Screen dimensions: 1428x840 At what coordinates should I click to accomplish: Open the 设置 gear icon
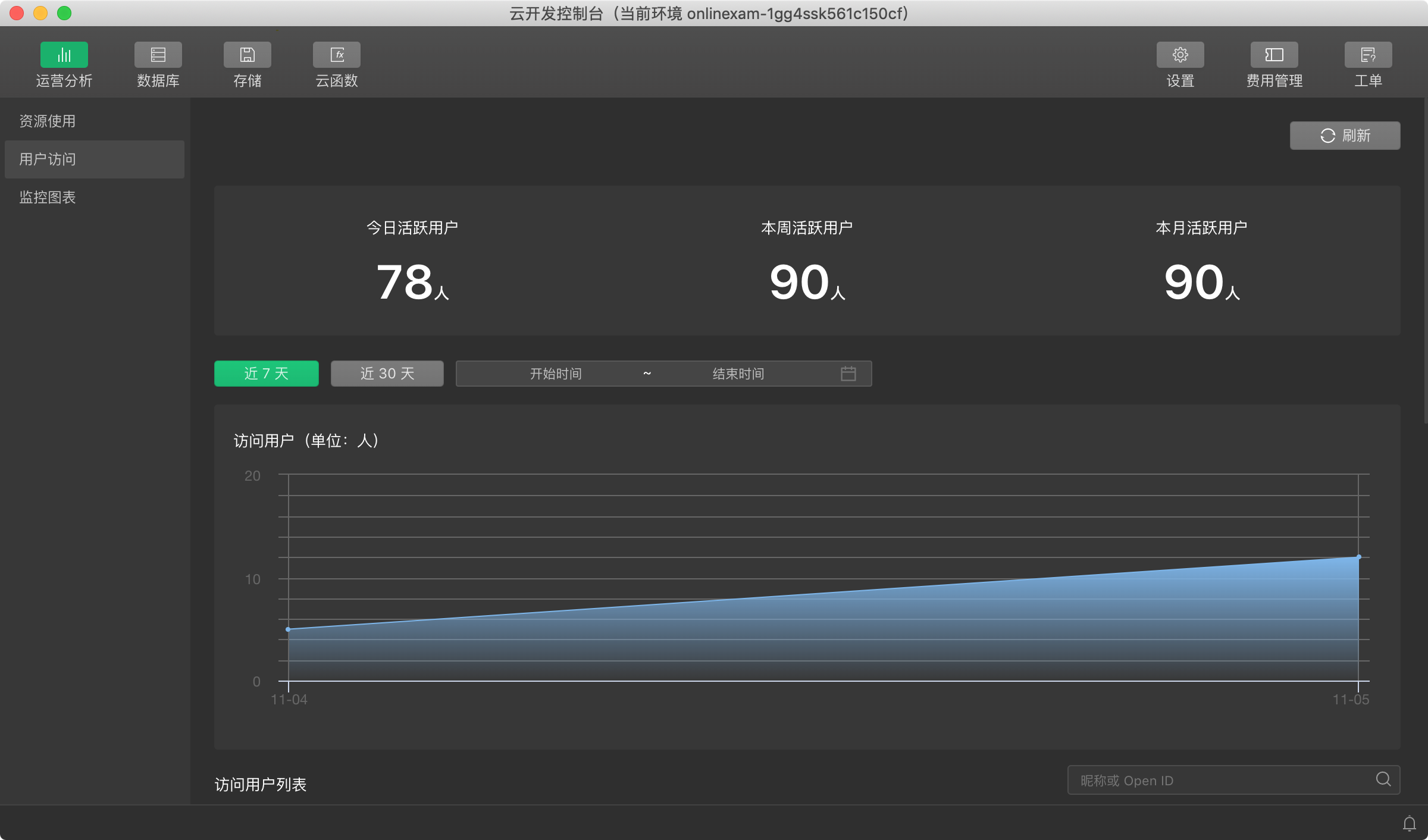point(1180,55)
